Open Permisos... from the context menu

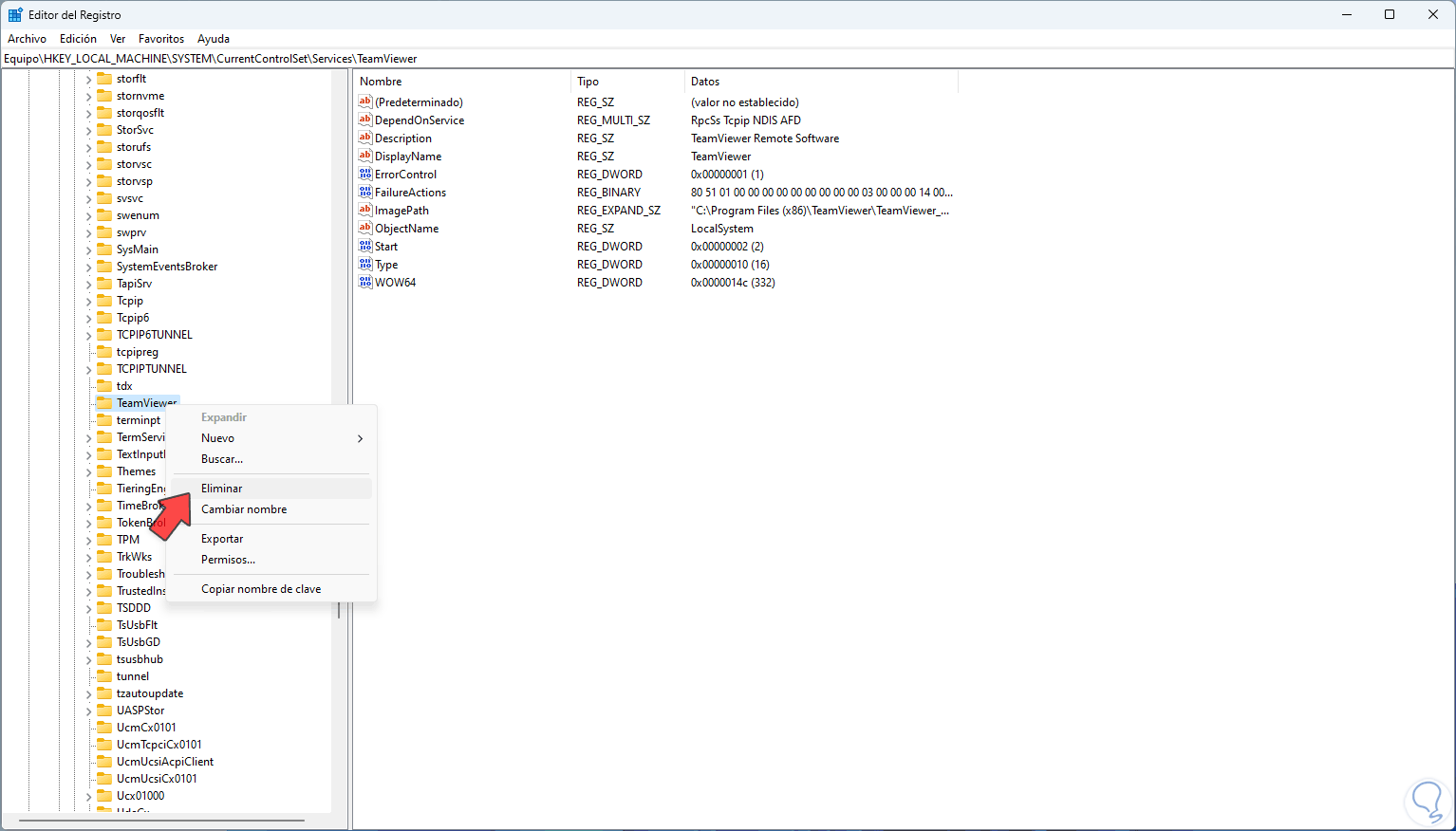tap(271, 560)
